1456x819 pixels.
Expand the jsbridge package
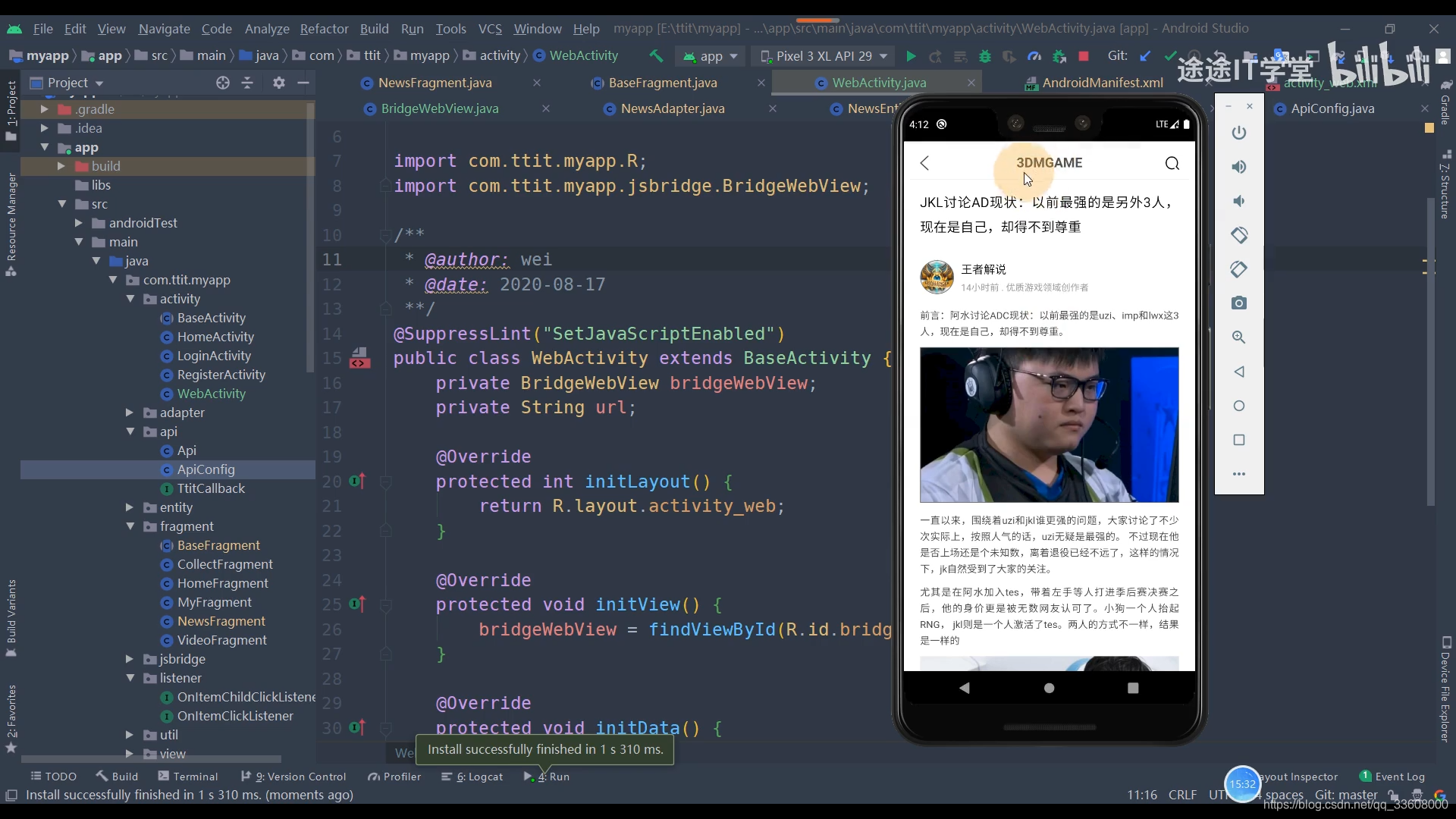(x=130, y=659)
